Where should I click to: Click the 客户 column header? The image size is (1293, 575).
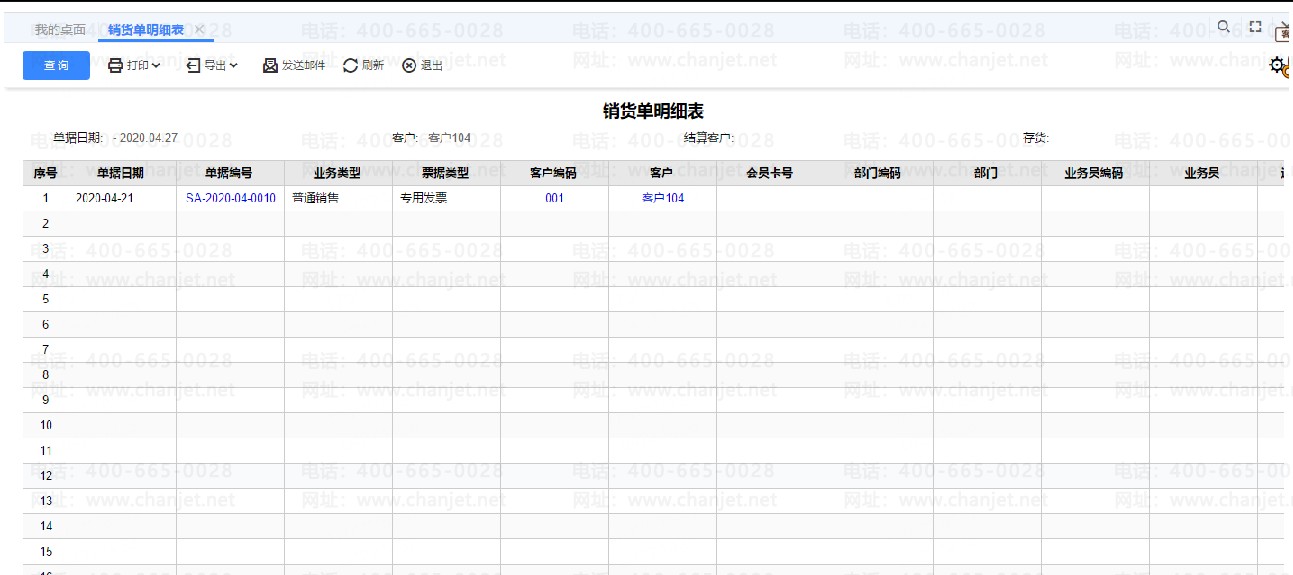pyautogui.click(x=661, y=173)
